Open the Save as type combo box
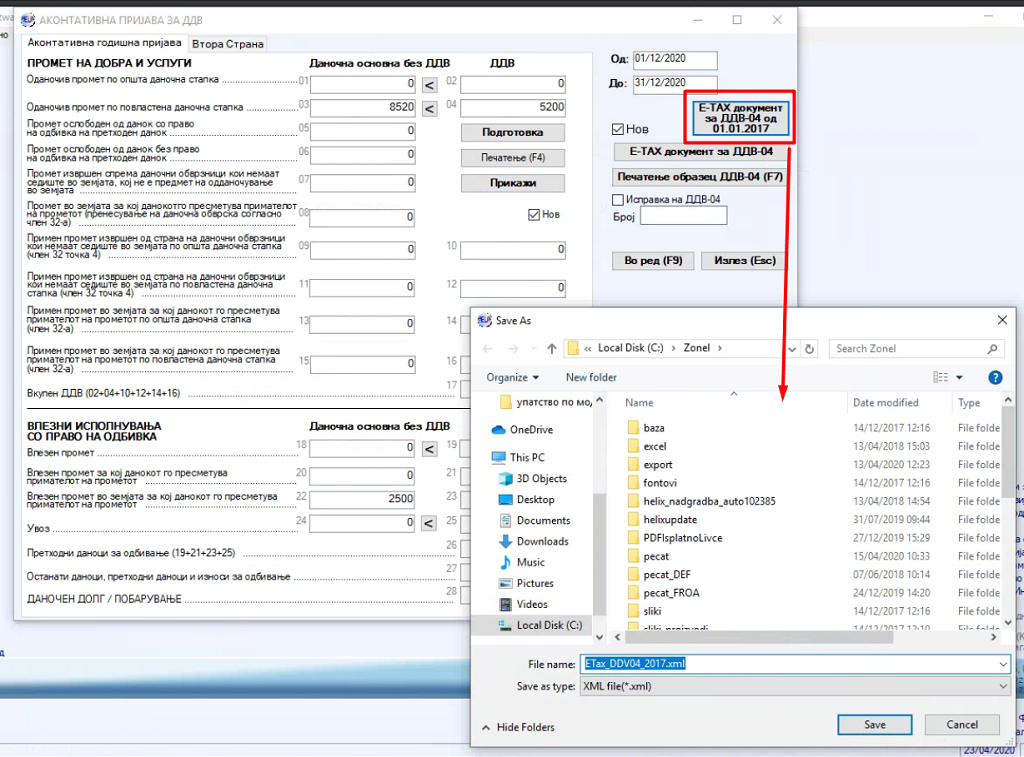 click(795, 686)
